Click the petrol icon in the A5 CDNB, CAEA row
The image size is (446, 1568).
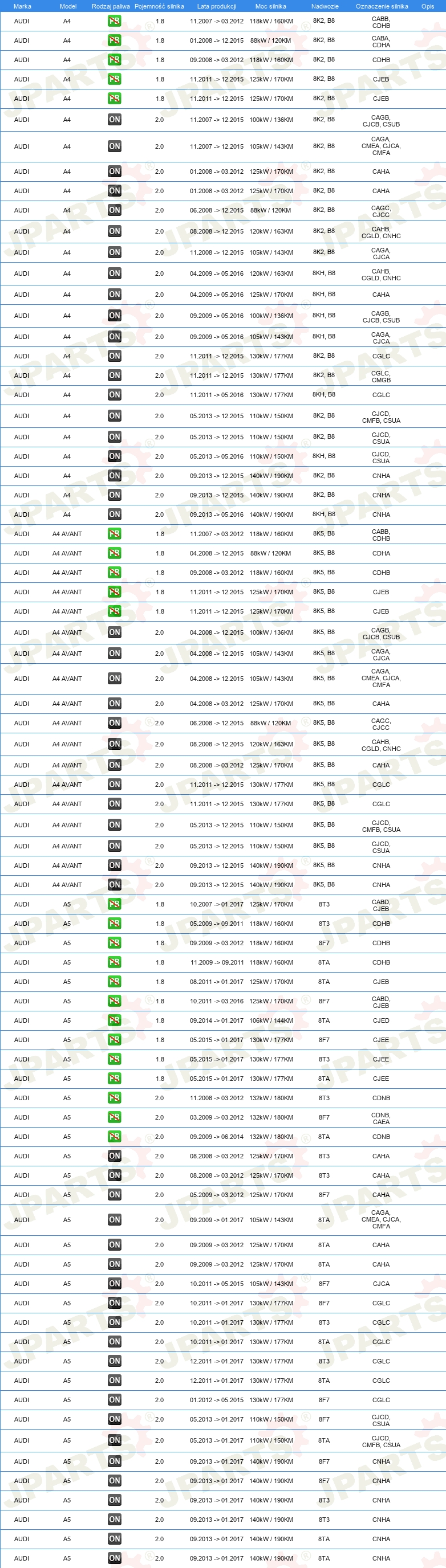pyautogui.click(x=115, y=1117)
